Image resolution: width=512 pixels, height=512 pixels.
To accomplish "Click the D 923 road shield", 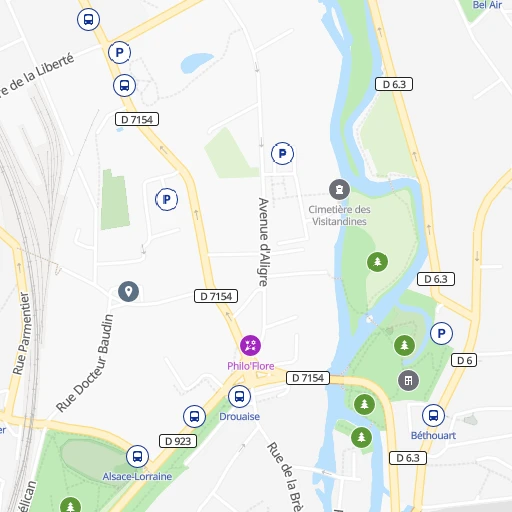I will [x=178, y=441].
